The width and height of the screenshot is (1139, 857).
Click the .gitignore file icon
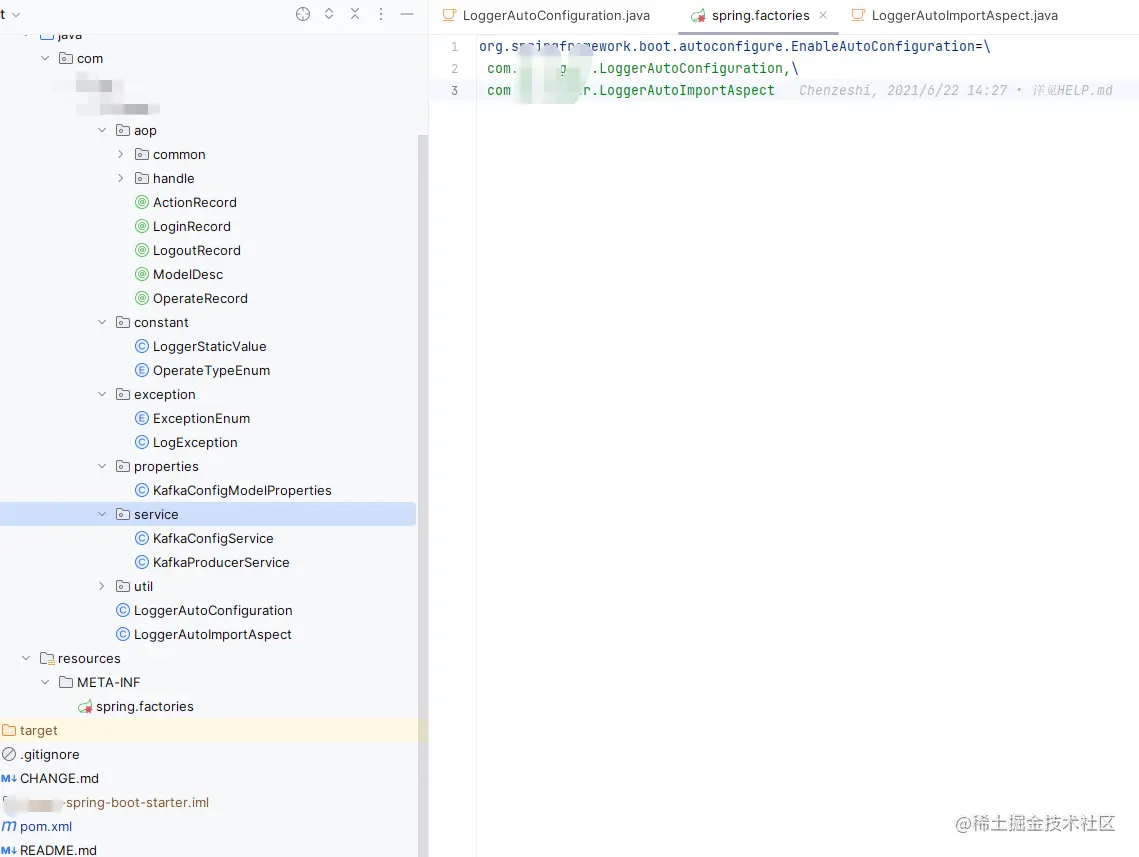9,753
